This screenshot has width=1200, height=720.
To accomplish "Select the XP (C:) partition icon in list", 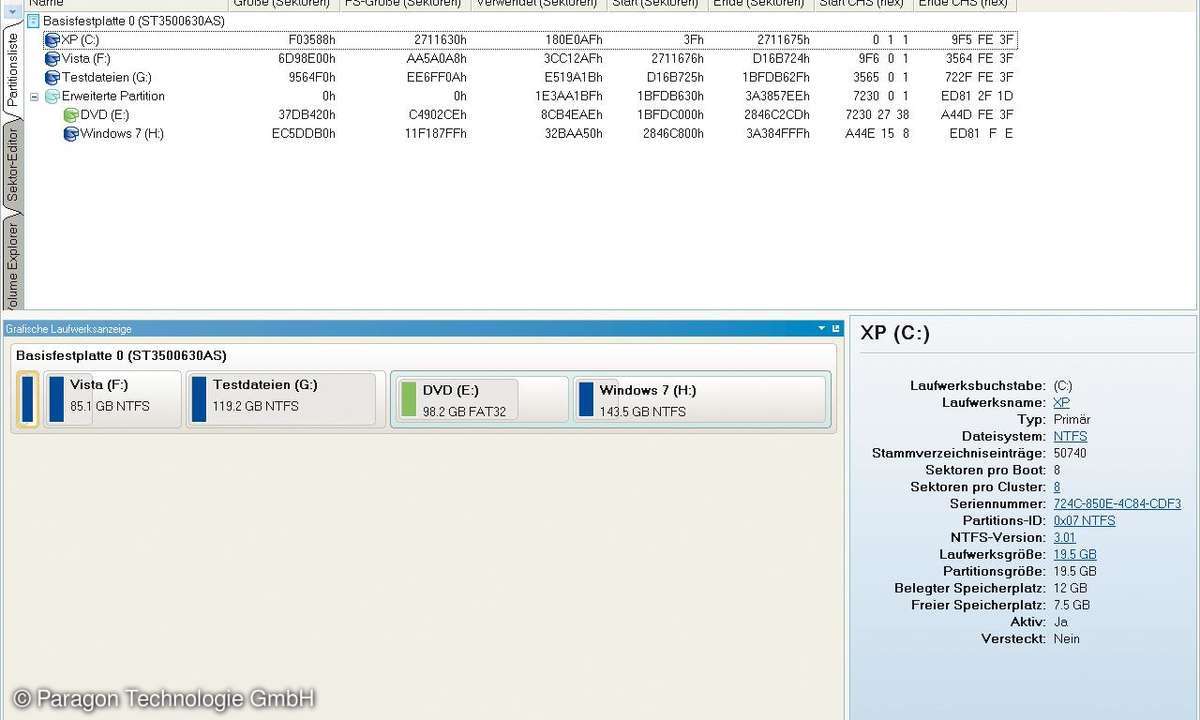I will coord(52,40).
